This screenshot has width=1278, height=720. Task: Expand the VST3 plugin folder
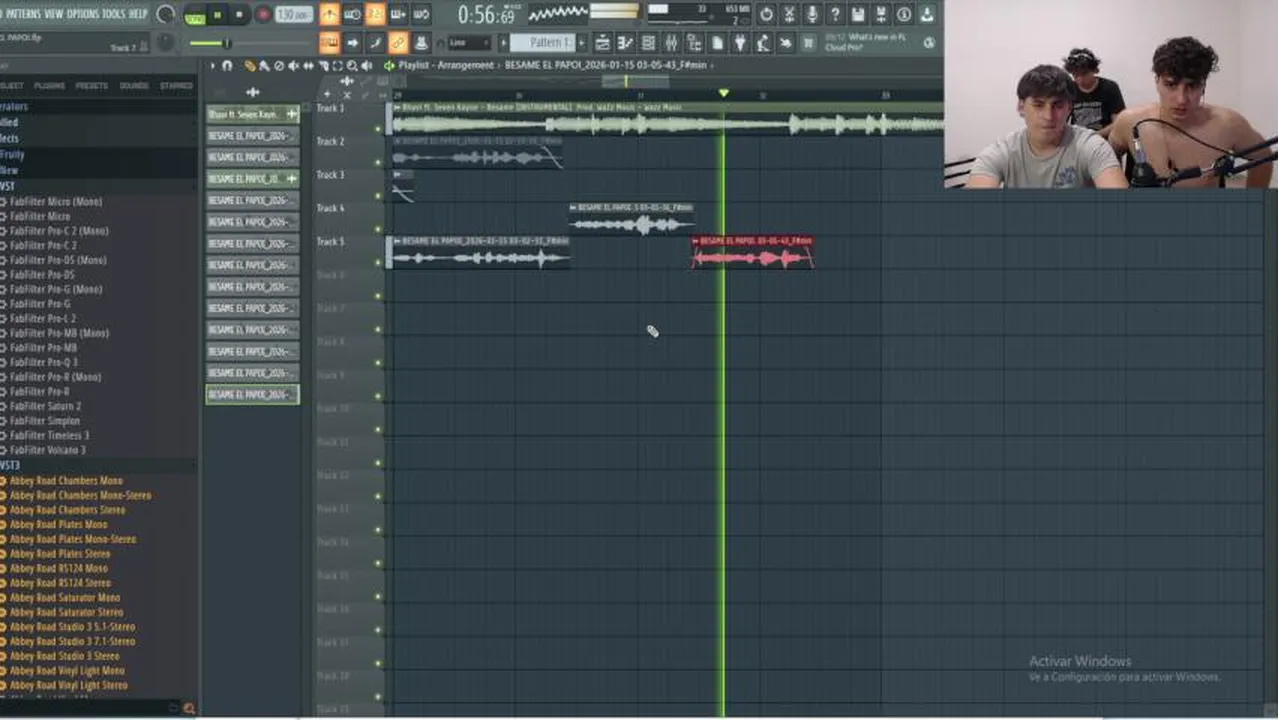[x=10, y=465]
